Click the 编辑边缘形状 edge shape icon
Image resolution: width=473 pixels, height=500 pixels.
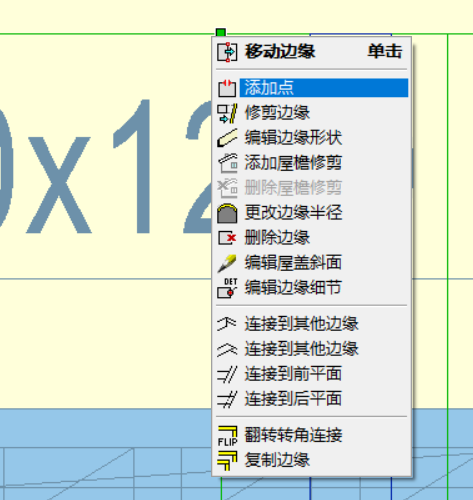click(227, 138)
